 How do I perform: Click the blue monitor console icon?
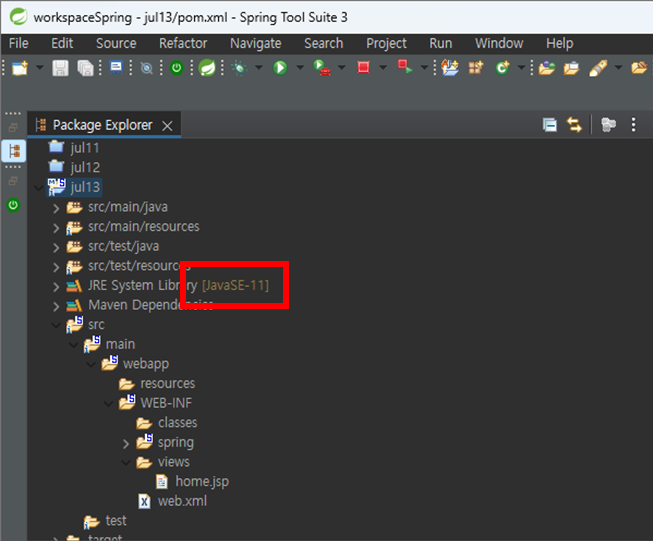pos(116,67)
